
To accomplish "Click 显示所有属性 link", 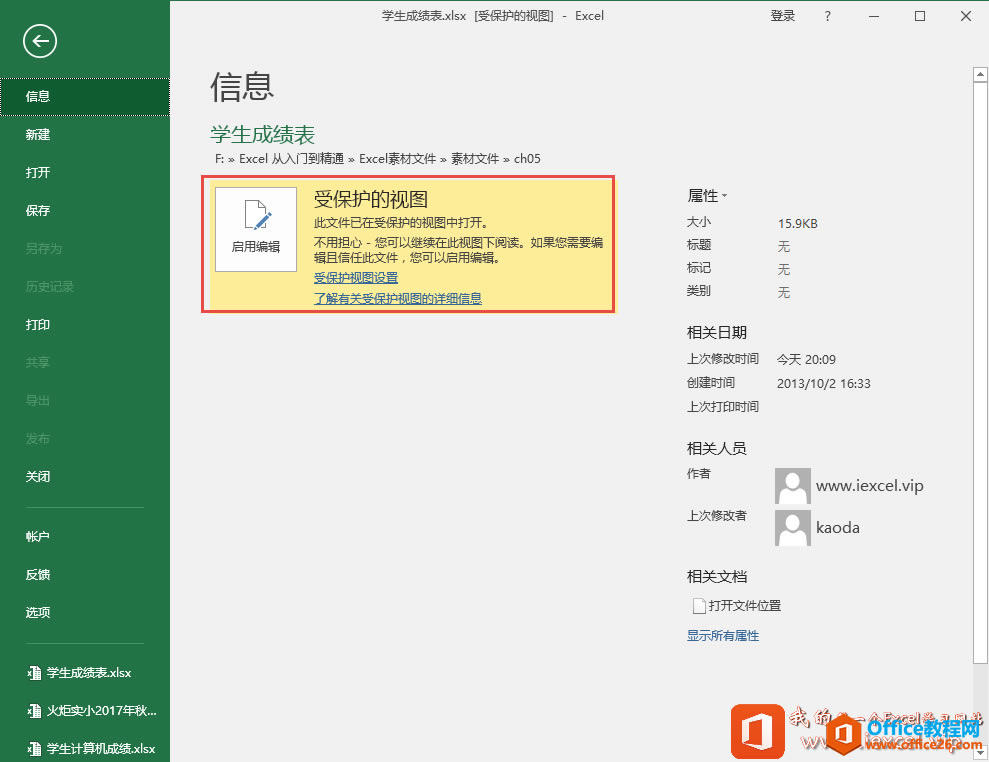I will [x=722, y=636].
